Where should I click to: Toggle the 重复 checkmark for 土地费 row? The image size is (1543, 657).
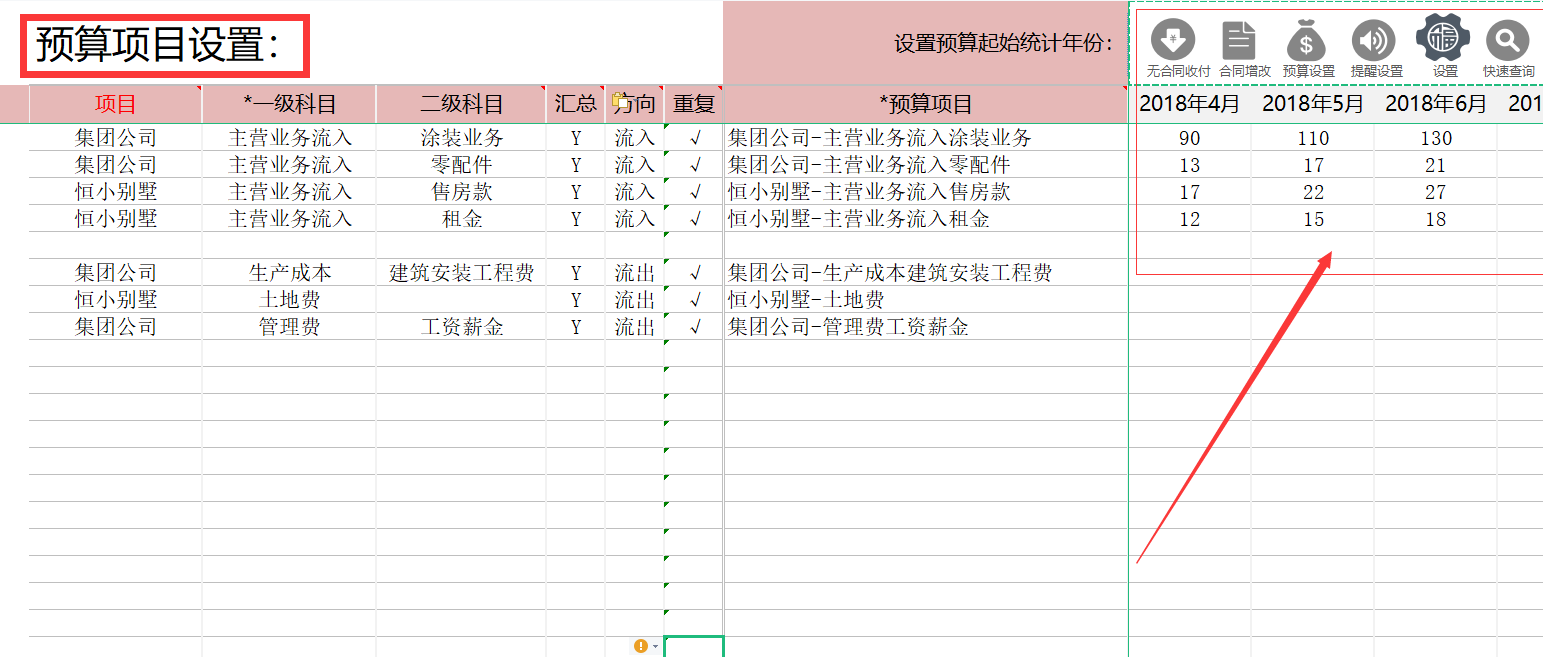pos(693,298)
